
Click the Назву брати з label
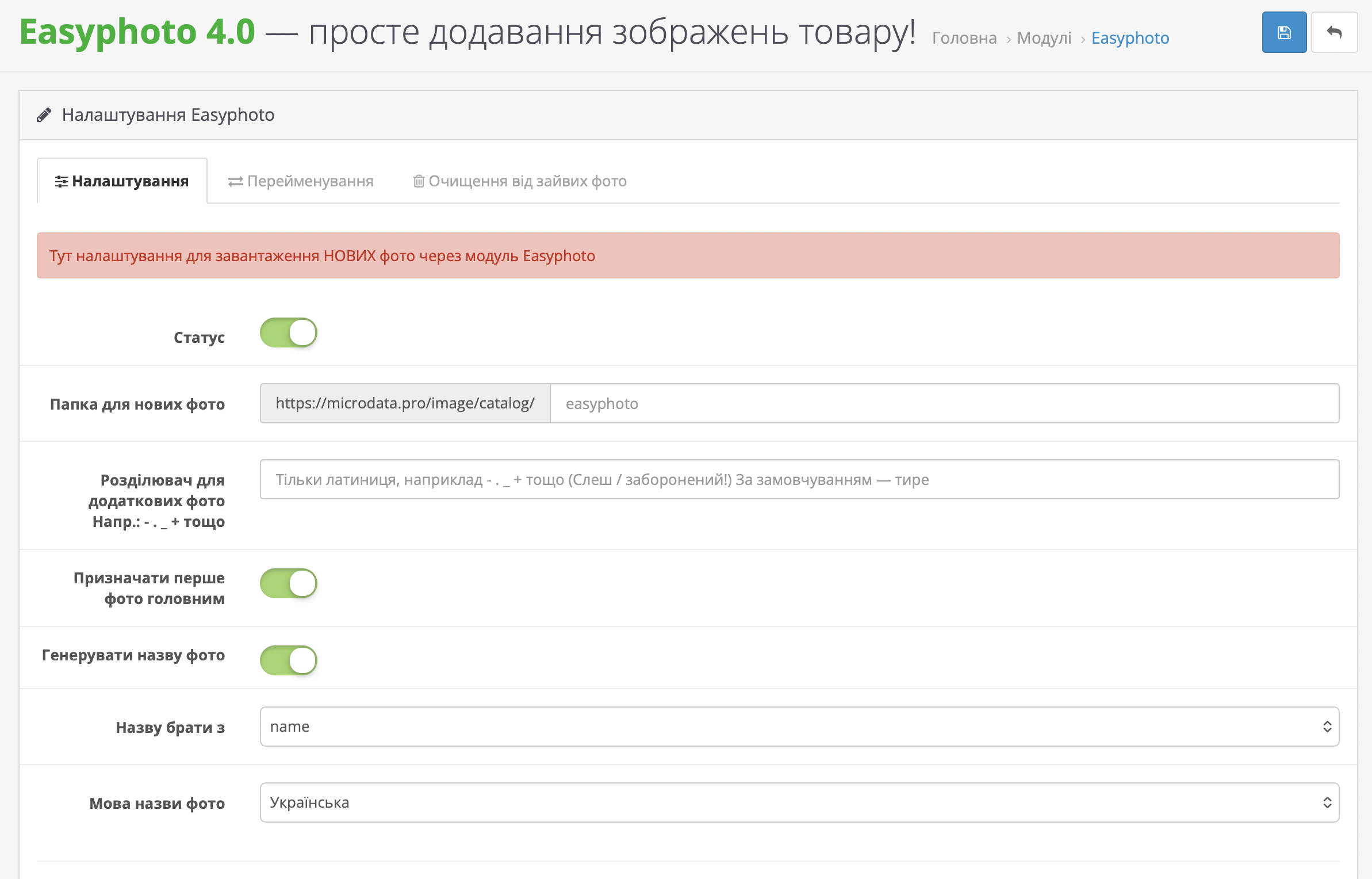coord(170,728)
